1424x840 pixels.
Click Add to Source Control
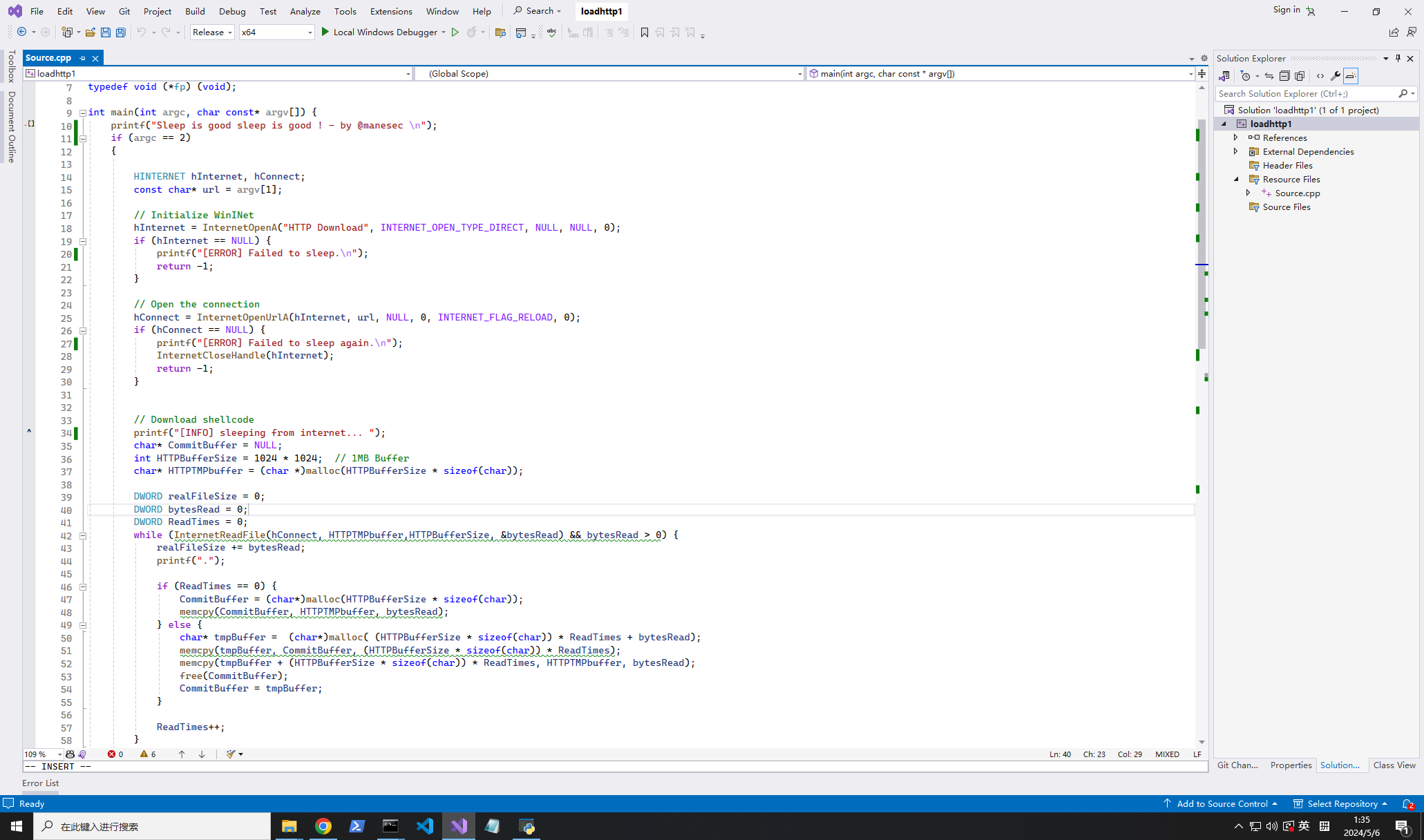coord(1222,803)
